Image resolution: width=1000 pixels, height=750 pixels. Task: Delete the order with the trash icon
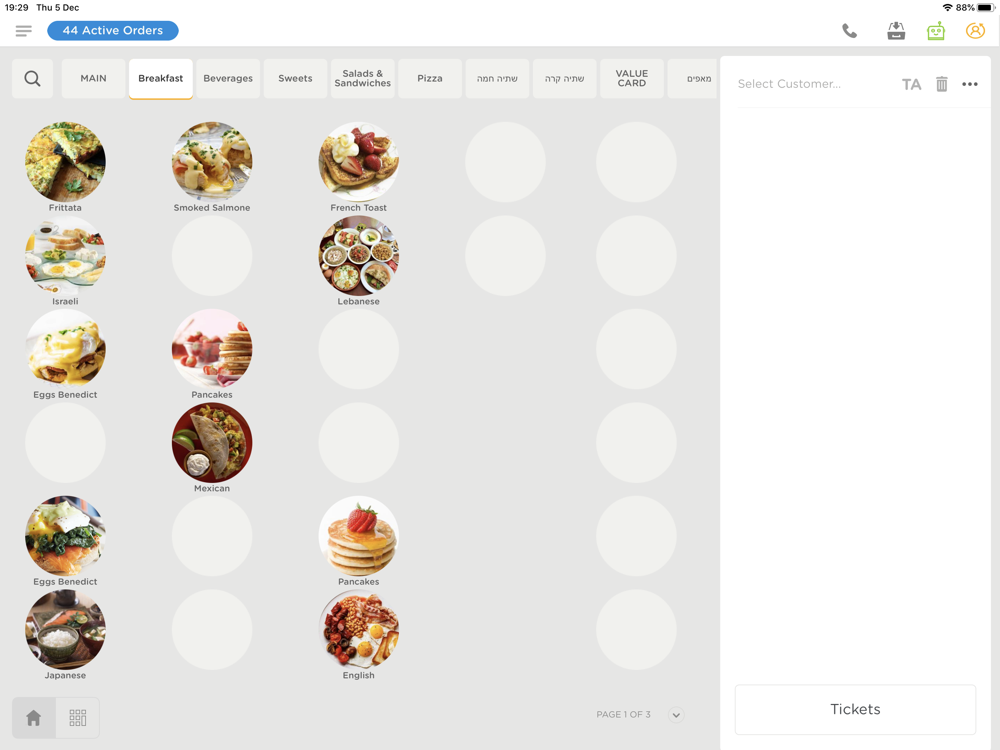(941, 84)
